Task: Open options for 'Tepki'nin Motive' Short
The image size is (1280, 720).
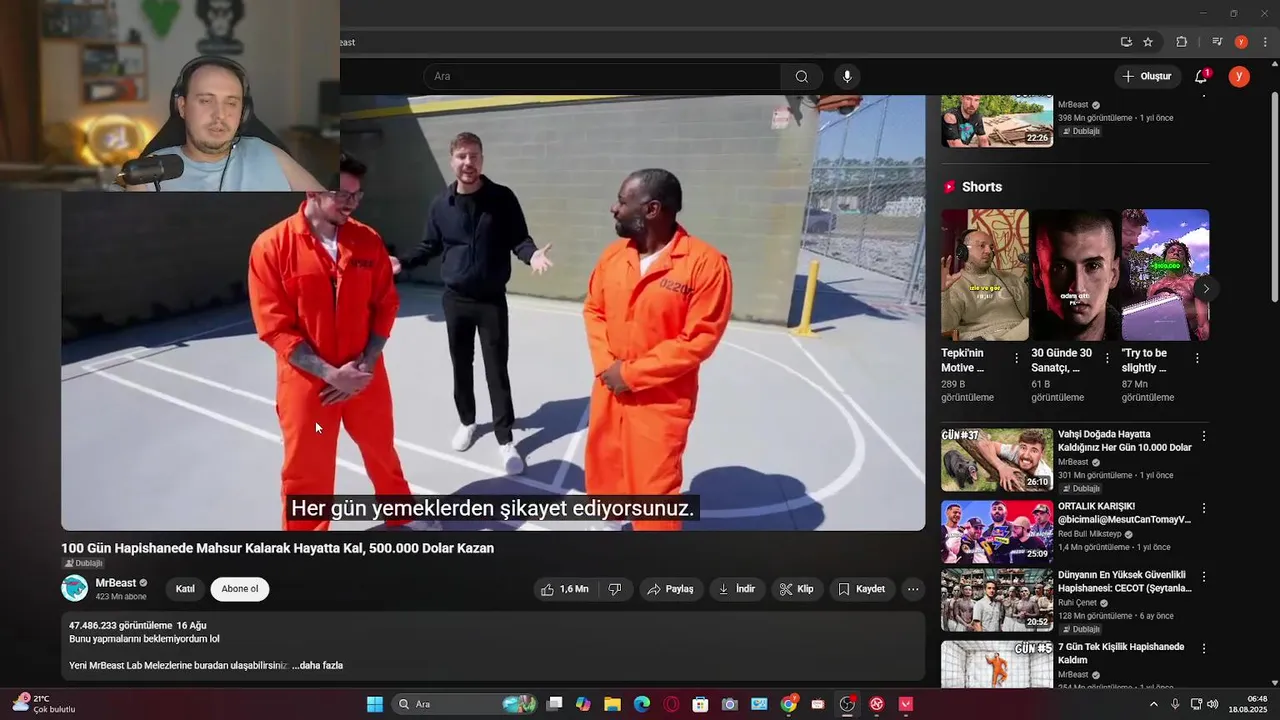Action: 1017,358
